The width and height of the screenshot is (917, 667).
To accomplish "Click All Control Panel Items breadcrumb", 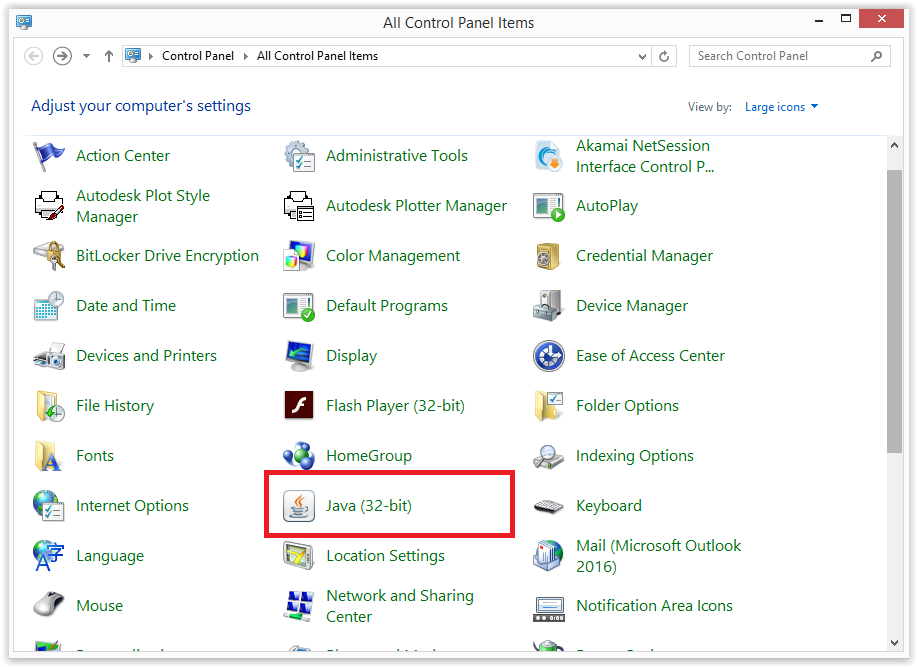I will pos(318,56).
